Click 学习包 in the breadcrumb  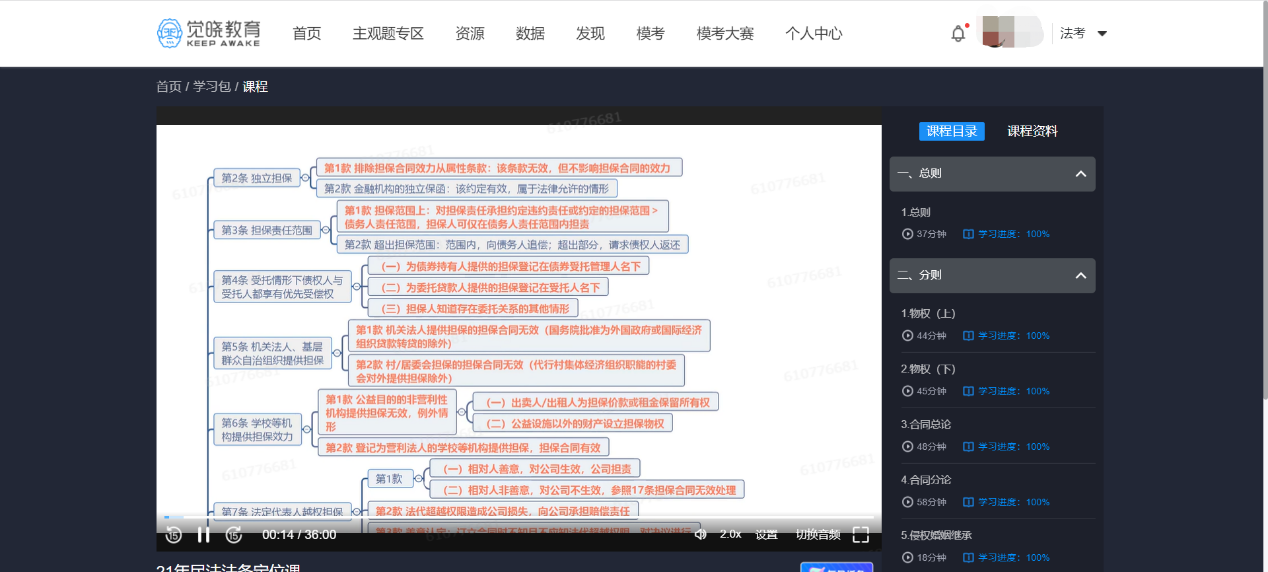coord(212,87)
